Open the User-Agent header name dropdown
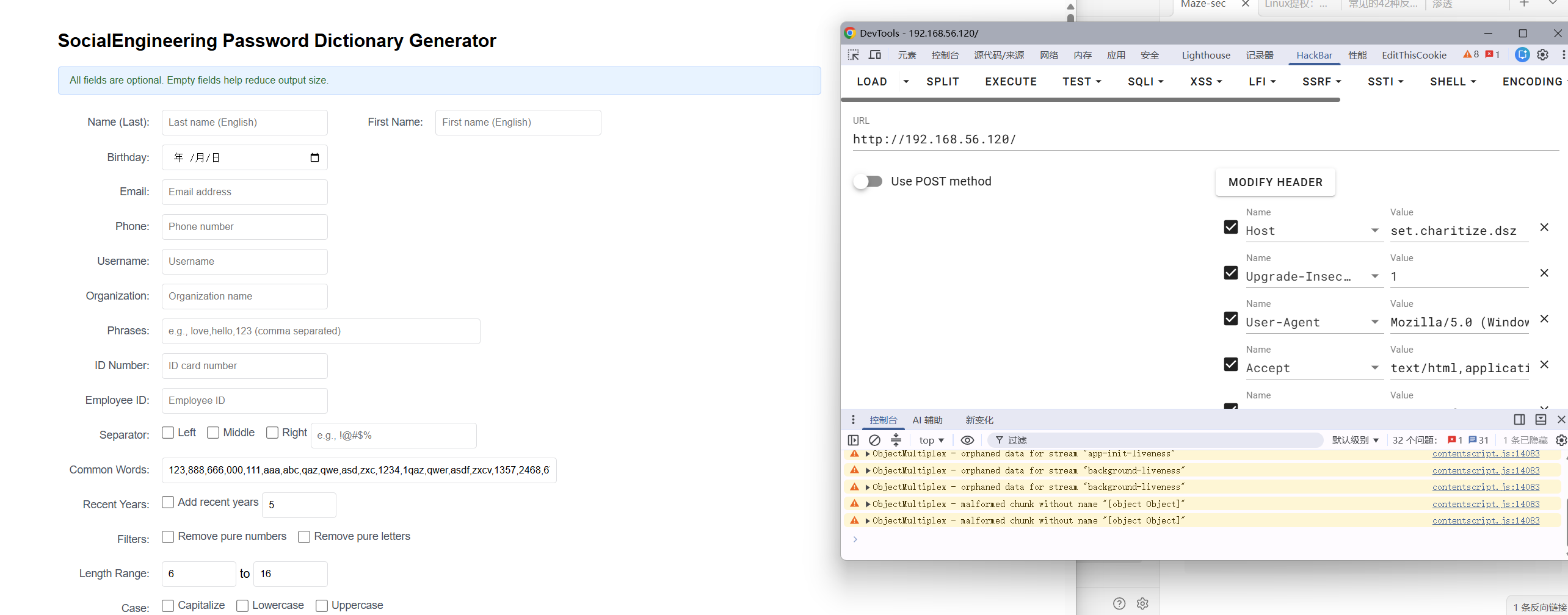This screenshot has width=1568, height=615. tap(1375, 322)
